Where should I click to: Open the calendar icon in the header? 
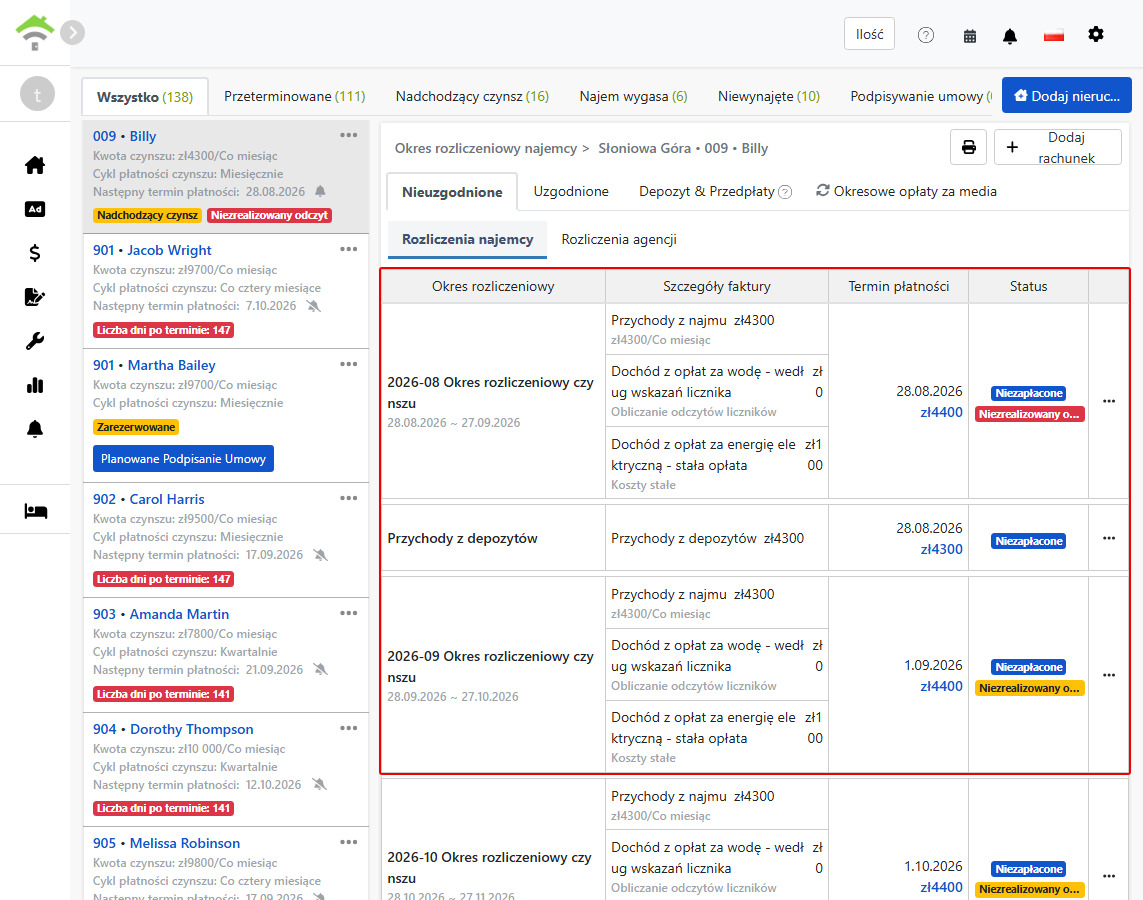pos(970,36)
